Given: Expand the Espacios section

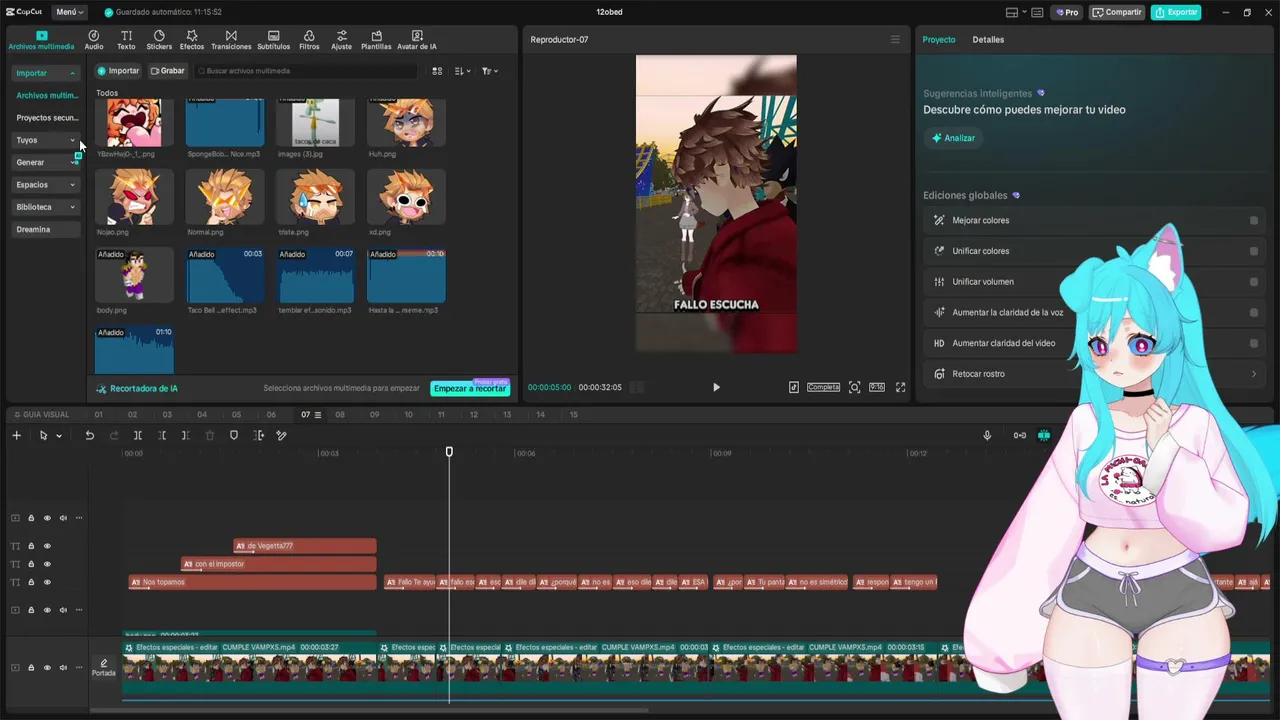Looking at the screenshot, I should [45, 185].
